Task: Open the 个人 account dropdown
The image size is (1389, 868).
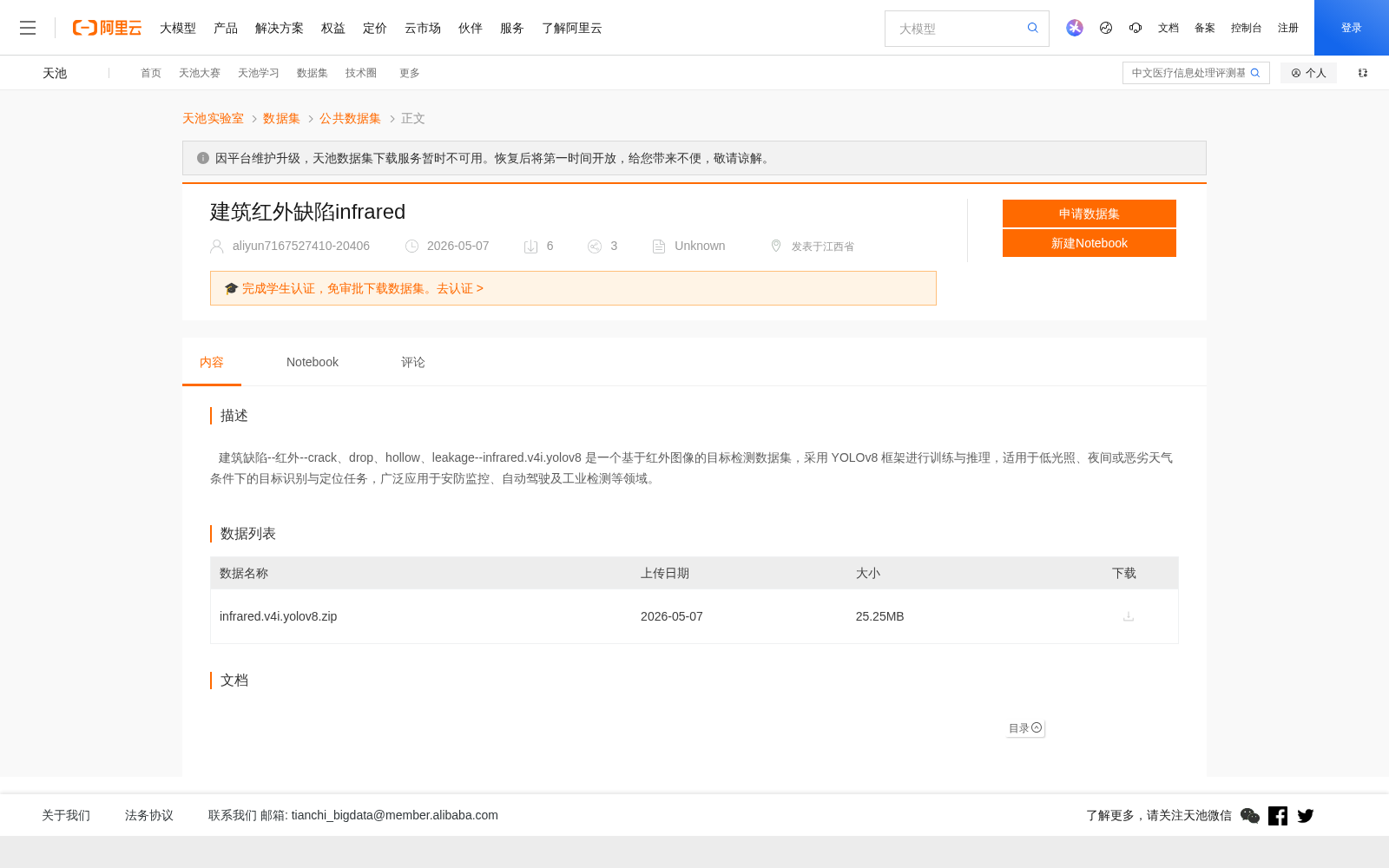Action: [1308, 73]
